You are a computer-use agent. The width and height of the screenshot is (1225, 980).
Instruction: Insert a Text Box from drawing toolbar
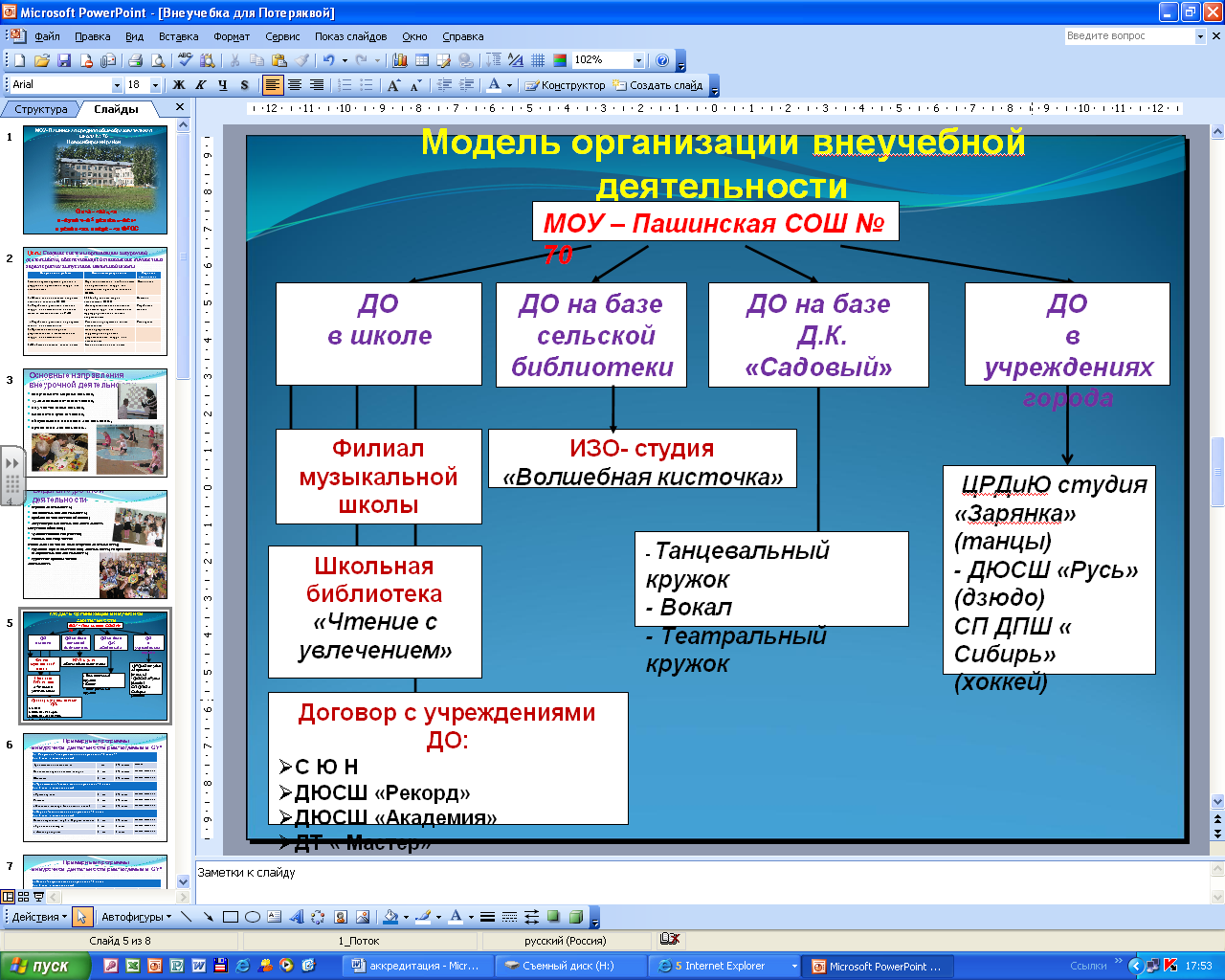click(274, 917)
